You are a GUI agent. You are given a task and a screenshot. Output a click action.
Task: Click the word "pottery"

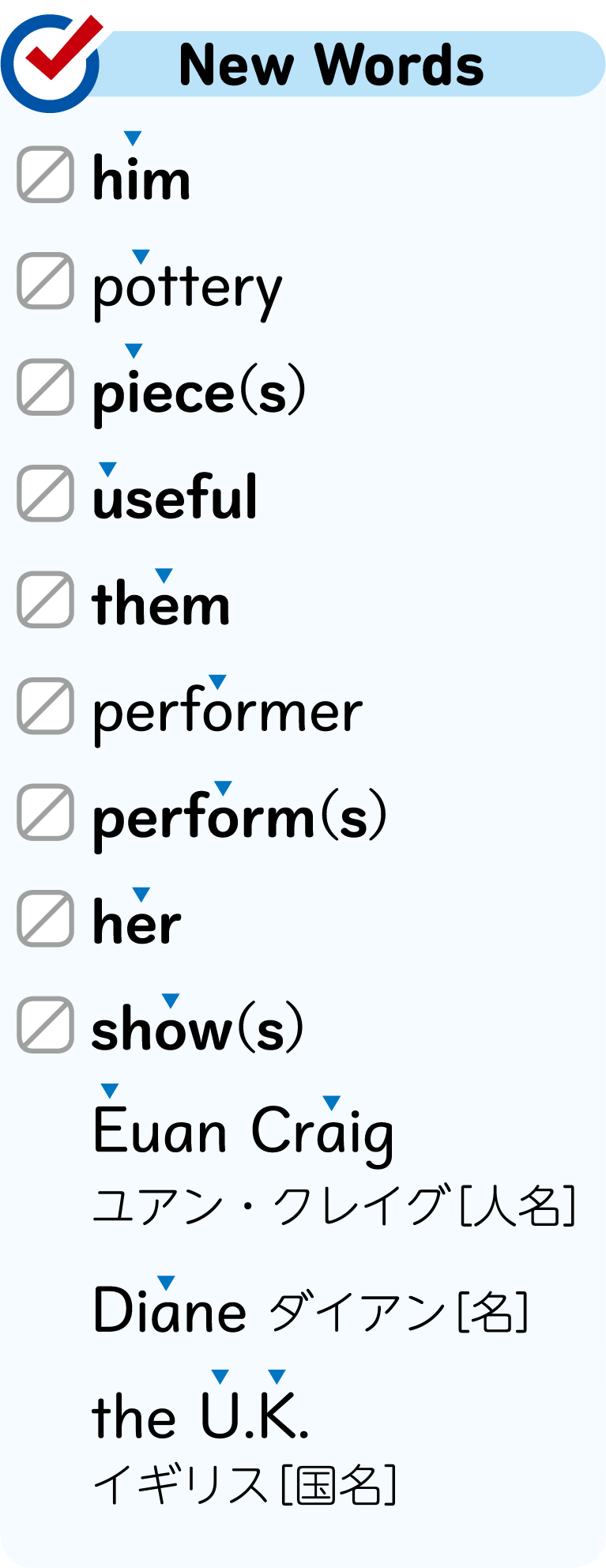pos(187,289)
